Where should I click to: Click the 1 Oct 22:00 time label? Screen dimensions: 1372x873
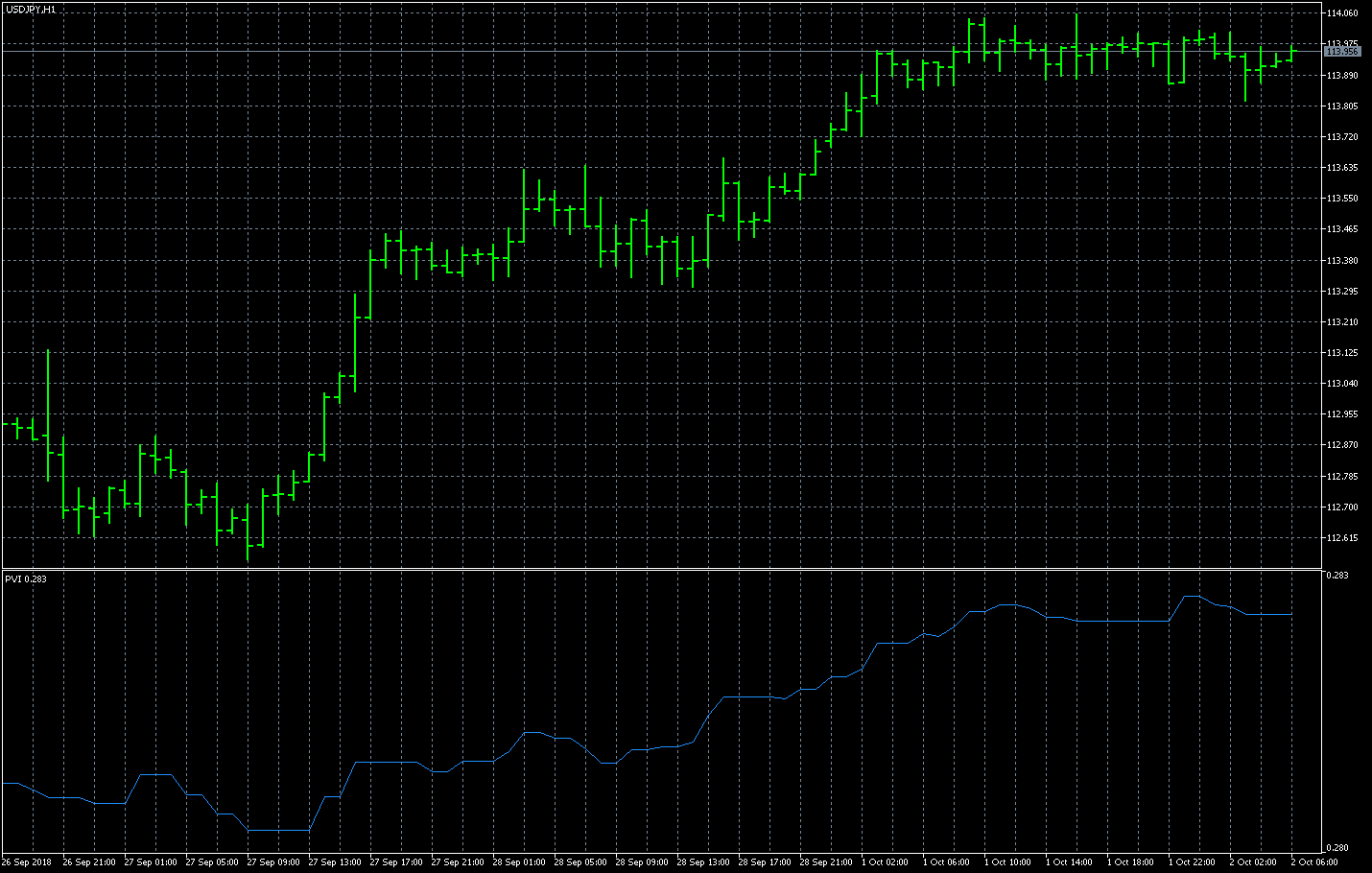(x=1192, y=862)
